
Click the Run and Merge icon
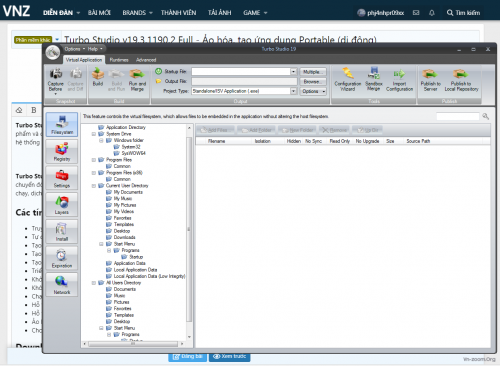click(x=137, y=80)
